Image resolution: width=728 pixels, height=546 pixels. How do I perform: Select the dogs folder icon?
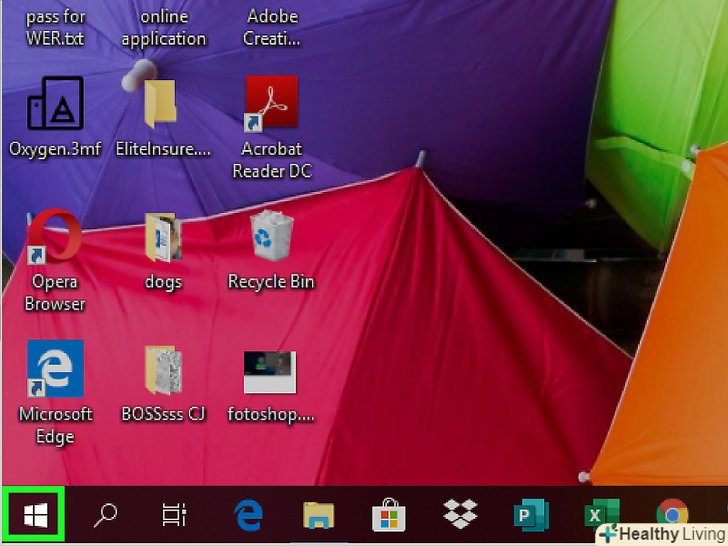(162, 237)
